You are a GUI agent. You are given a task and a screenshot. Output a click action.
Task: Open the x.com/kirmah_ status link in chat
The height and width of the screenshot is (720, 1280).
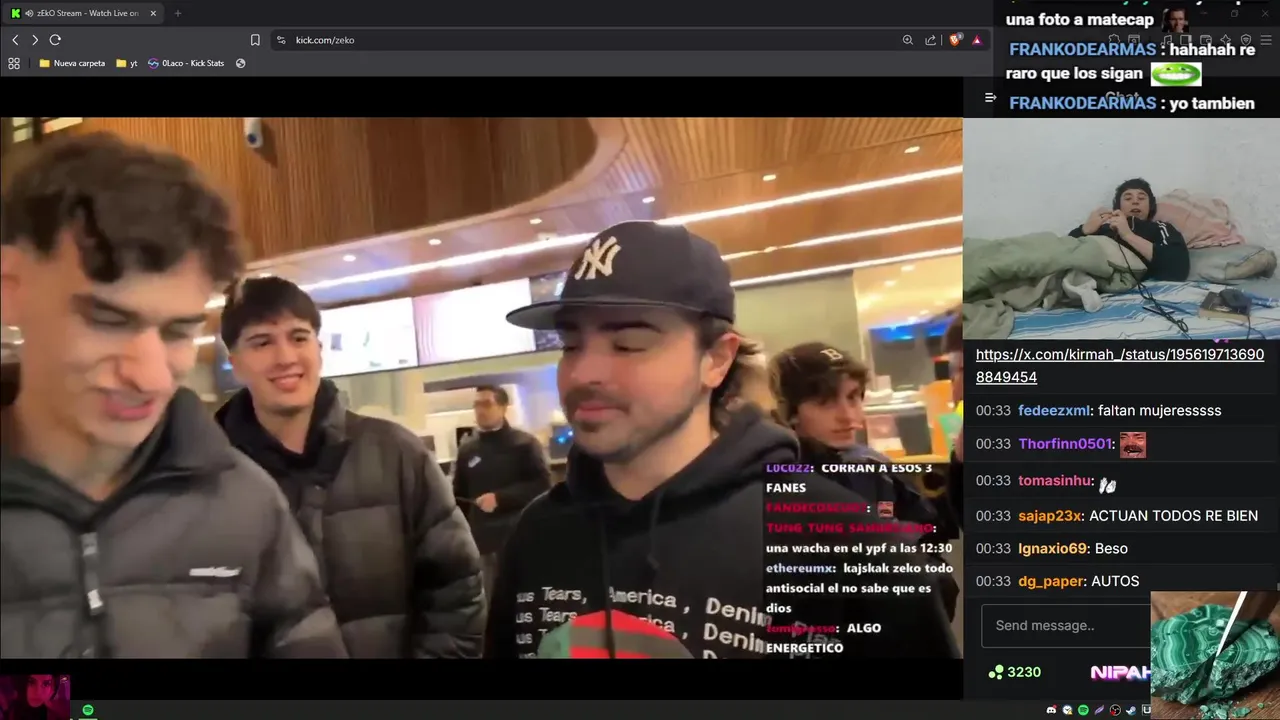click(x=1119, y=366)
